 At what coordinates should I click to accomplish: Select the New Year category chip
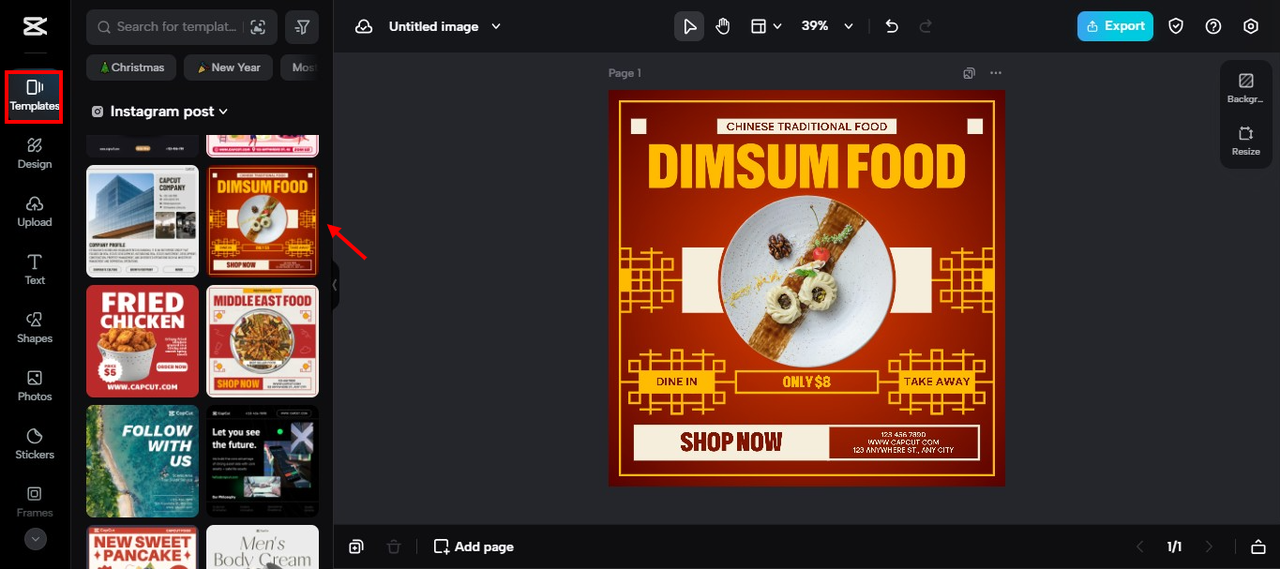tap(229, 67)
